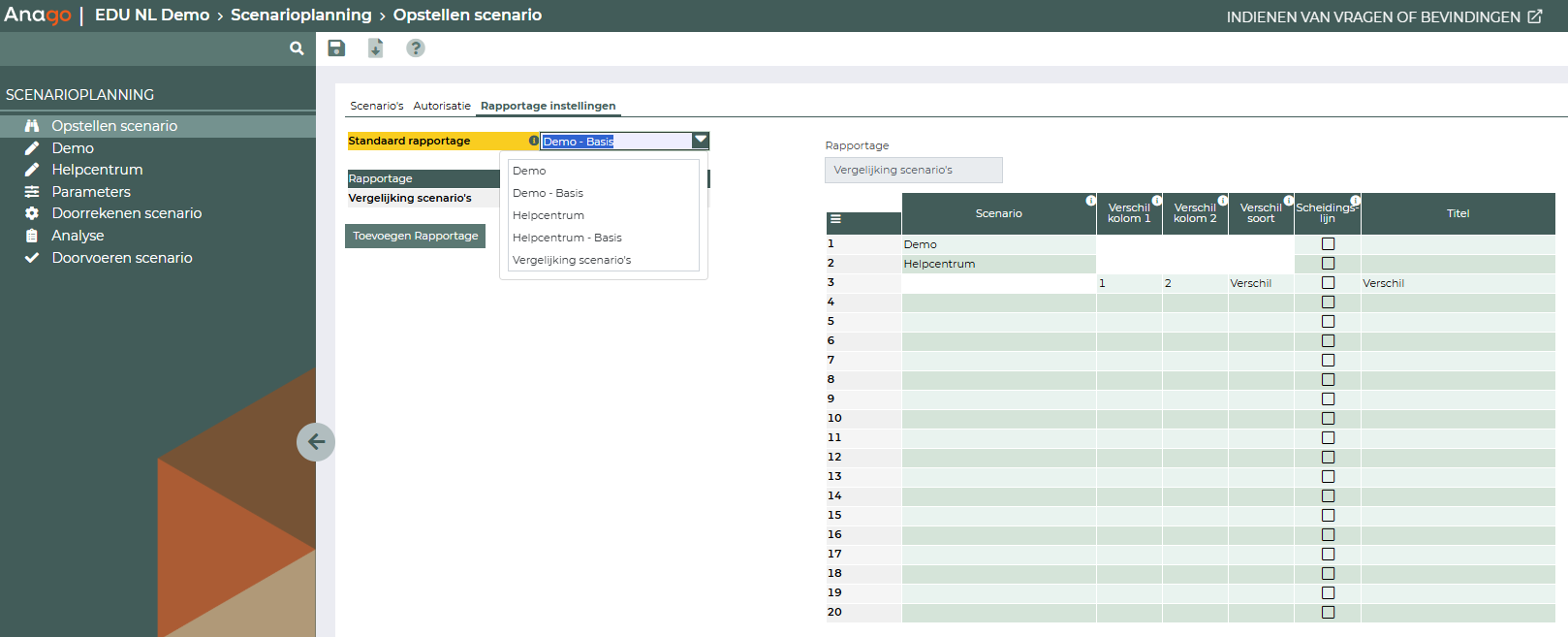Click info icon beside Standaard rapportage
This screenshot has width=1568, height=637.
coord(533,141)
